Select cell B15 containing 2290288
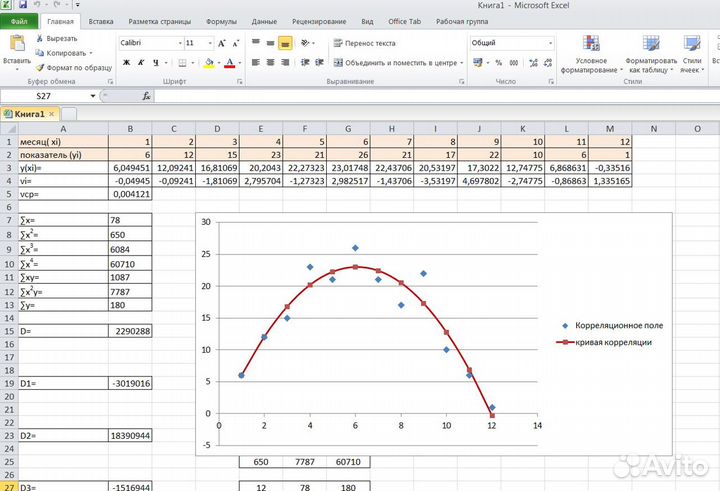Viewport: 720px width, 491px height. click(130, 331)
